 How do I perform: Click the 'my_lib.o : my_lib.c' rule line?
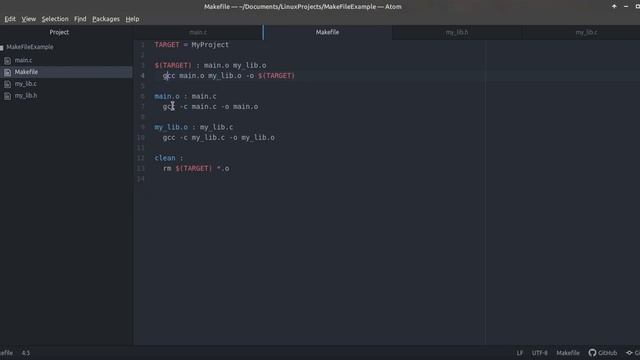(x=193, y=127)
